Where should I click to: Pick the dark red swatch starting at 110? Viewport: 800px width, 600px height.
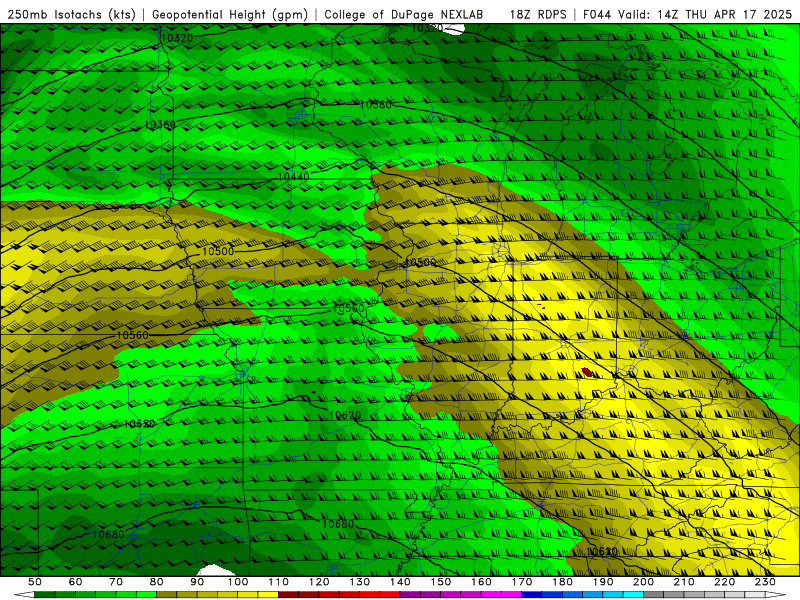(288, 595)
